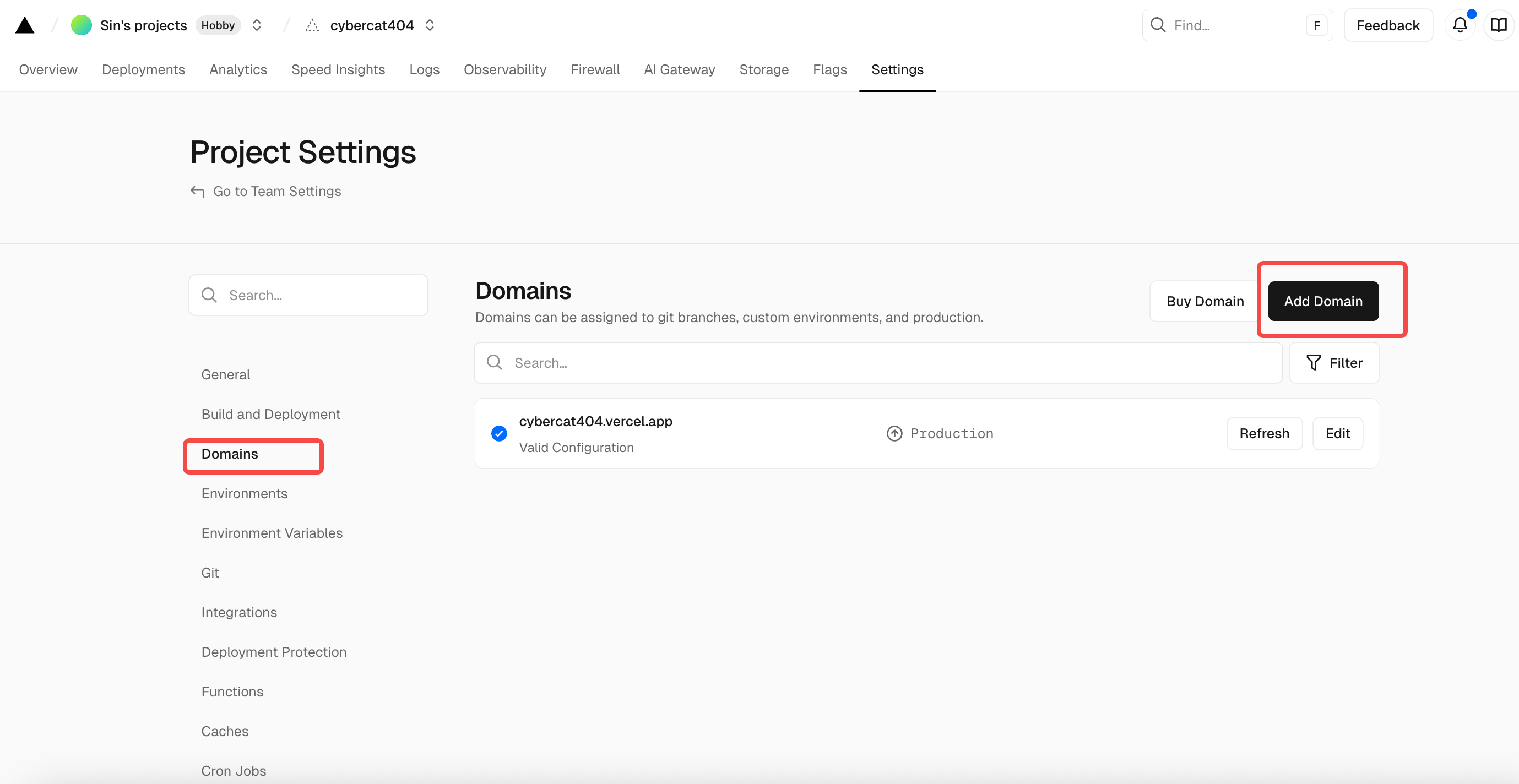This screenshot has height=784, width=1519.
Task: Click the Find search field
Action: tap(1237, 25)
